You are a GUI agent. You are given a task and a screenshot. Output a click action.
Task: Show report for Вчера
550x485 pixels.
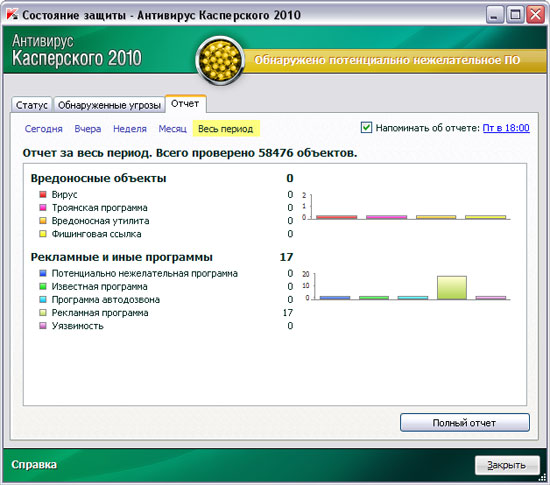click(88, 129)
